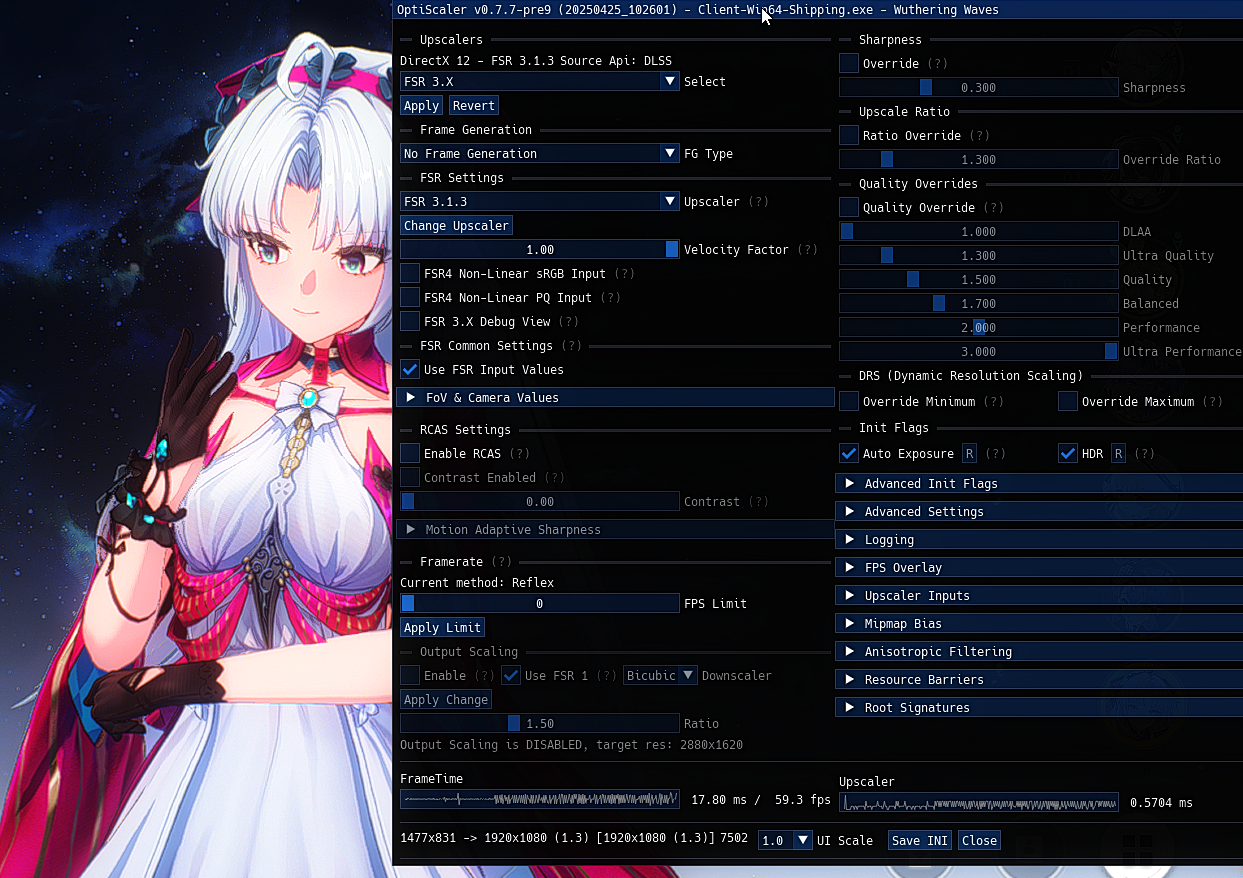1243x878 pixels.
Task: Toggle Output Scaling Enable checkbox
Action: 410,675
